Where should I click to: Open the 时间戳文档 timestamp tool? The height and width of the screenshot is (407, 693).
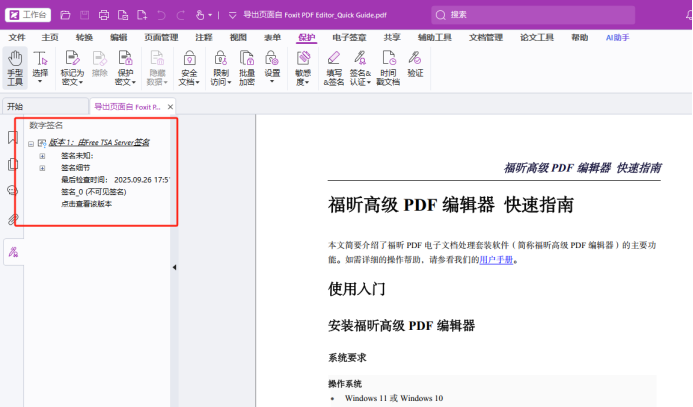click(388, 66)
